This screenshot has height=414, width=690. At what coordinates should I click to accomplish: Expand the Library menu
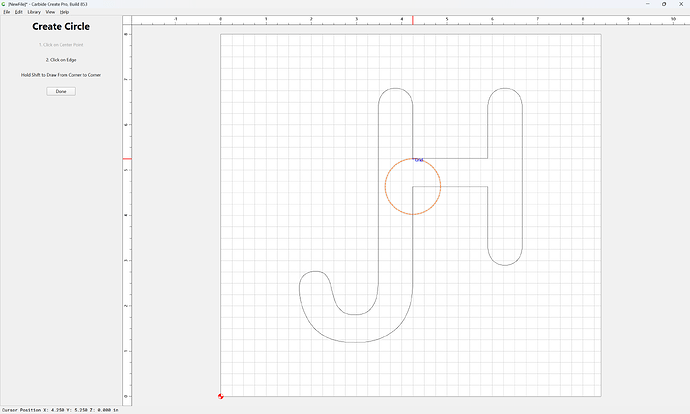pos(34,12)
